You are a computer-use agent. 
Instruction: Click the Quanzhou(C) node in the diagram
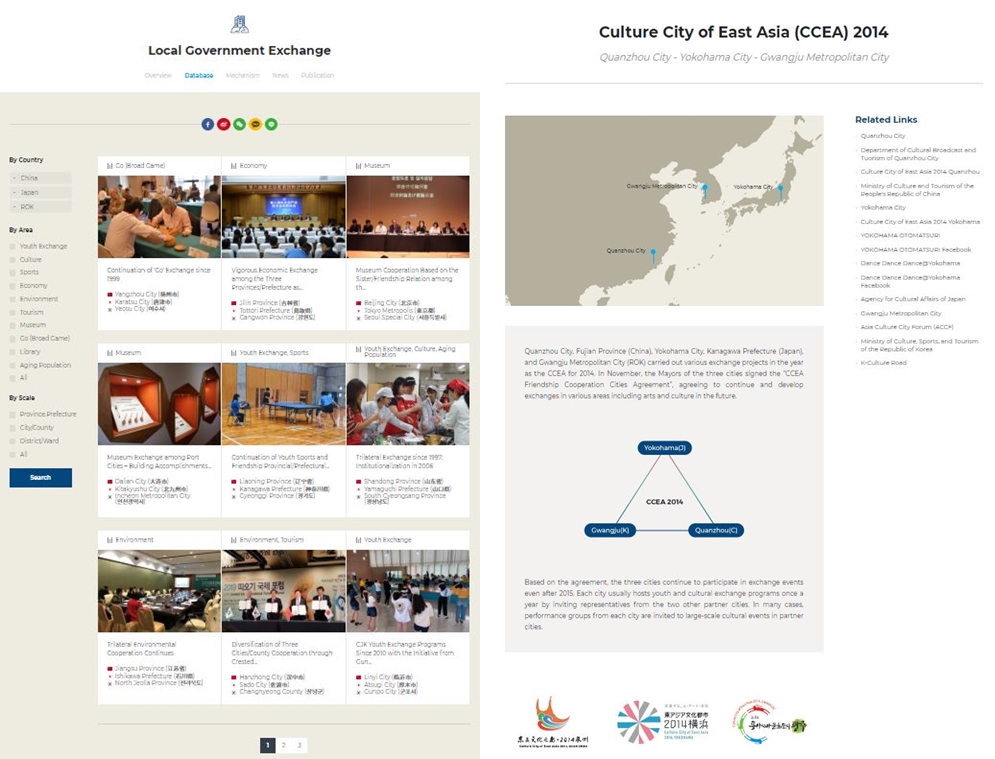(716, 531)
